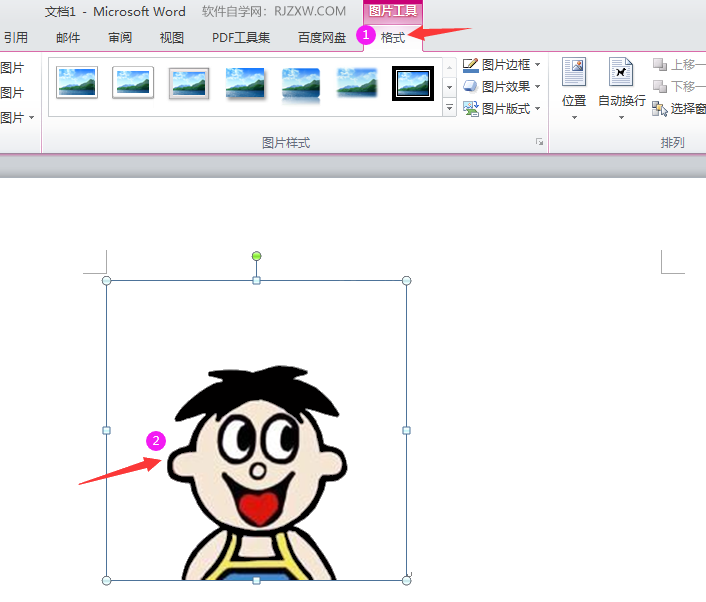The height and width of the screenshot is (602, 706).
Task: Apply the fifth reflected rounded picture style
Action: coord(301,85)
